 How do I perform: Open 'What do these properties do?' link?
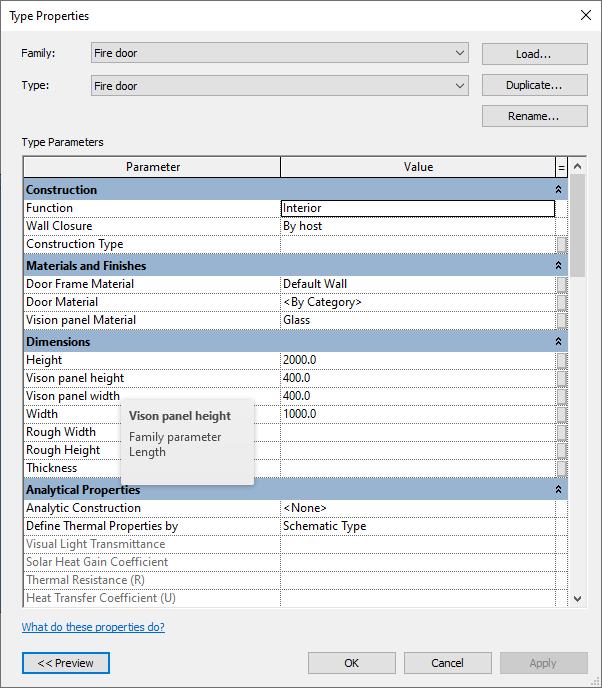pyautogui.click(x=93, y=627)
